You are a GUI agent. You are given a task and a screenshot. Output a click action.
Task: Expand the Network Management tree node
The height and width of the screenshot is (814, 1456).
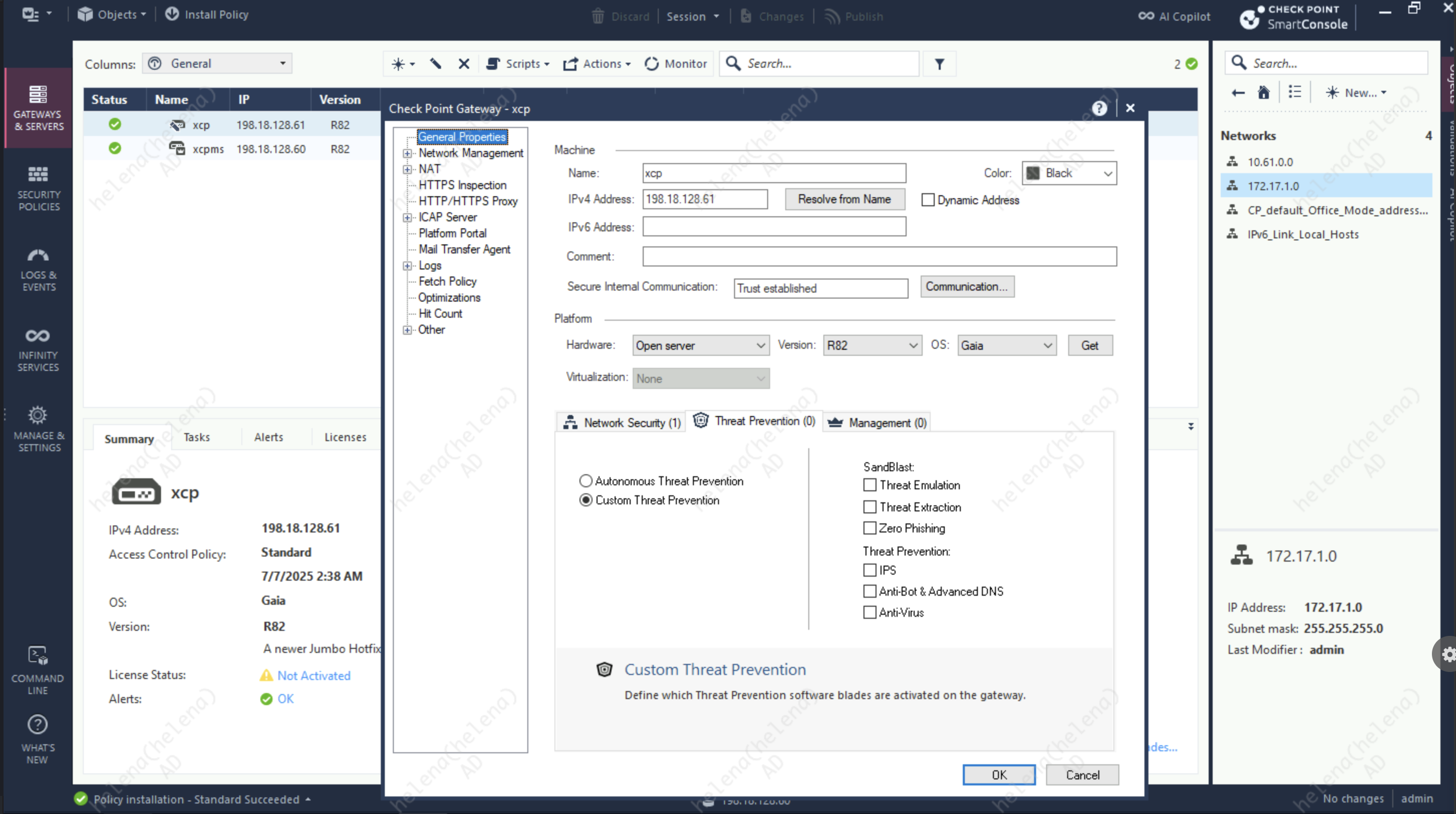click(x=407, y=153)
